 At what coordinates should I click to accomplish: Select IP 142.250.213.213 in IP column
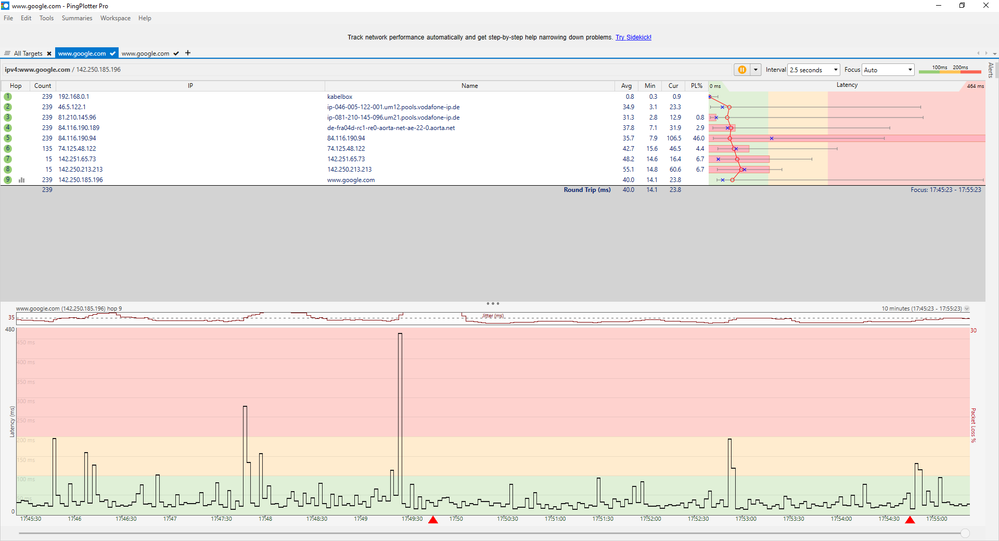[x=80, y=170]
